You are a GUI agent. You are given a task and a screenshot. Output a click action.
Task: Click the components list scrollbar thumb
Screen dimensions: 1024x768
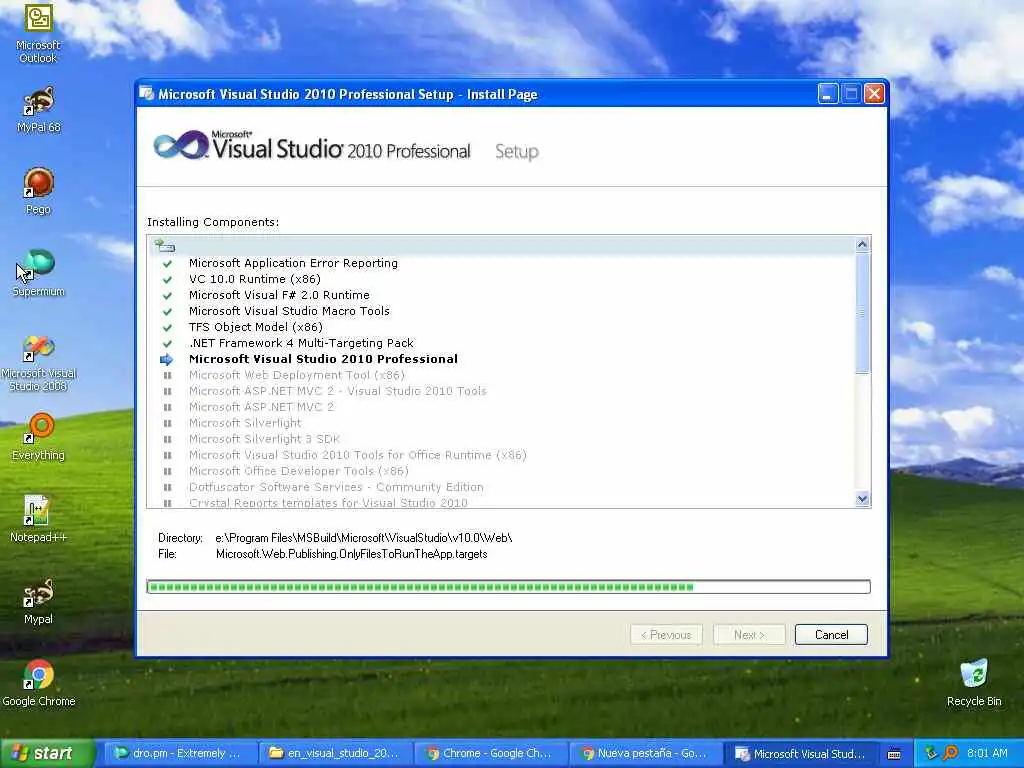tap(862, 313)
